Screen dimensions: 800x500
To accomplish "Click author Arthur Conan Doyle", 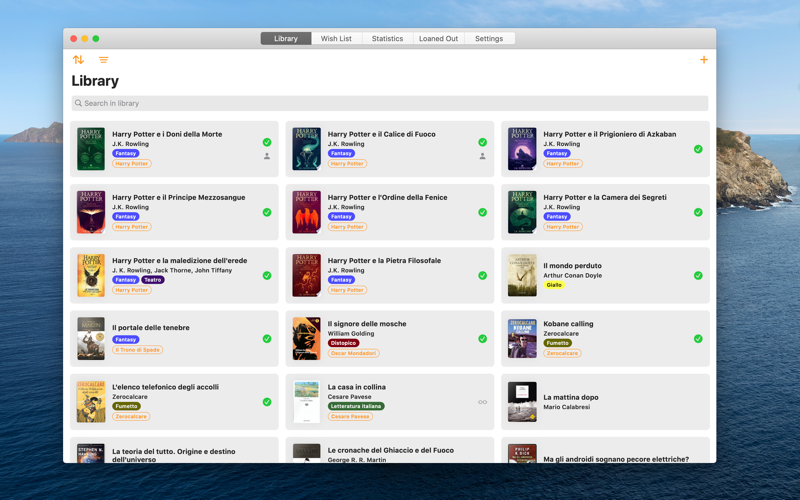I will coord(572,276).
